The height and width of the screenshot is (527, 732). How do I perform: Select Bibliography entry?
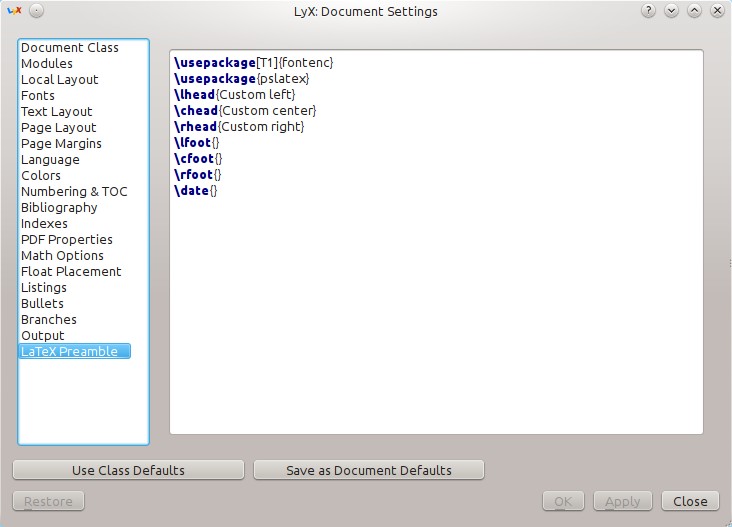(x=59, y=207)
